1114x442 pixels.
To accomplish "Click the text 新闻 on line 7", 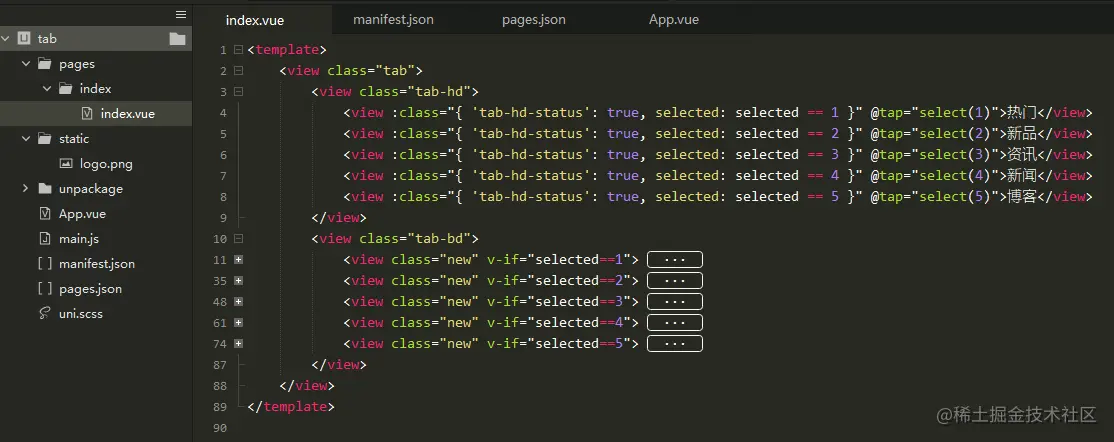I will (x=1022, y=176).
